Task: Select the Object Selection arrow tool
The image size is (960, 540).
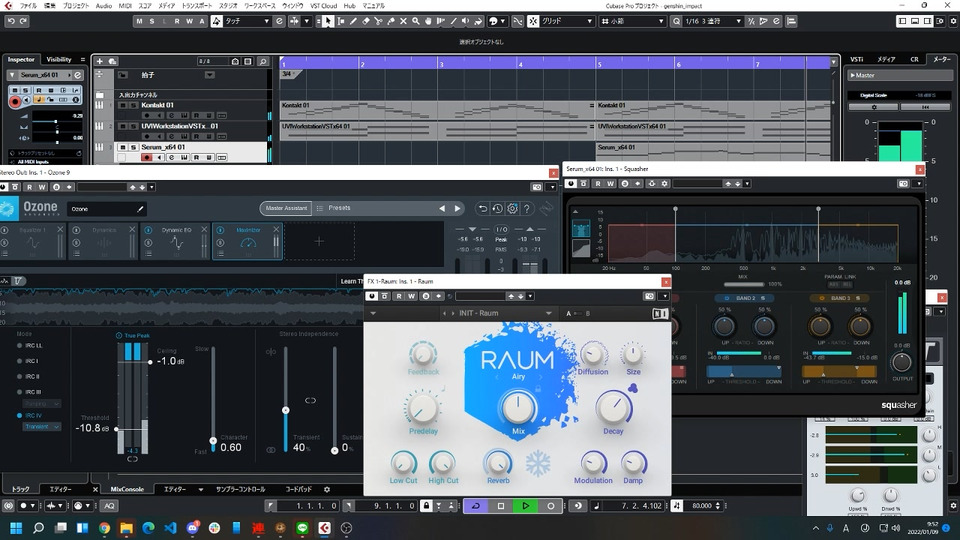Action: [x=328, y=21]
